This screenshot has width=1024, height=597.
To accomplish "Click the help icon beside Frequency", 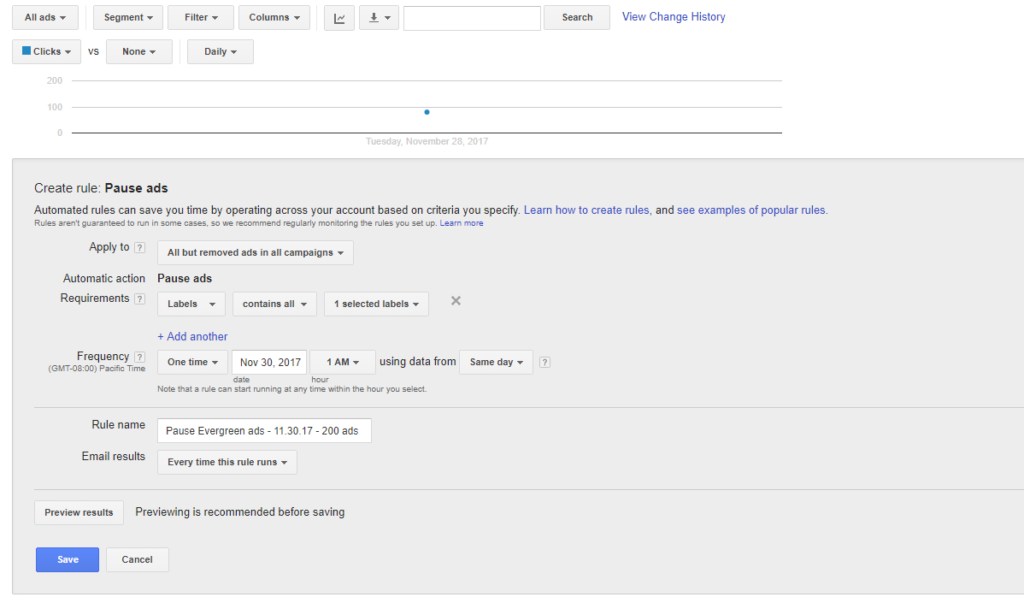I will (x=140, y=357).
